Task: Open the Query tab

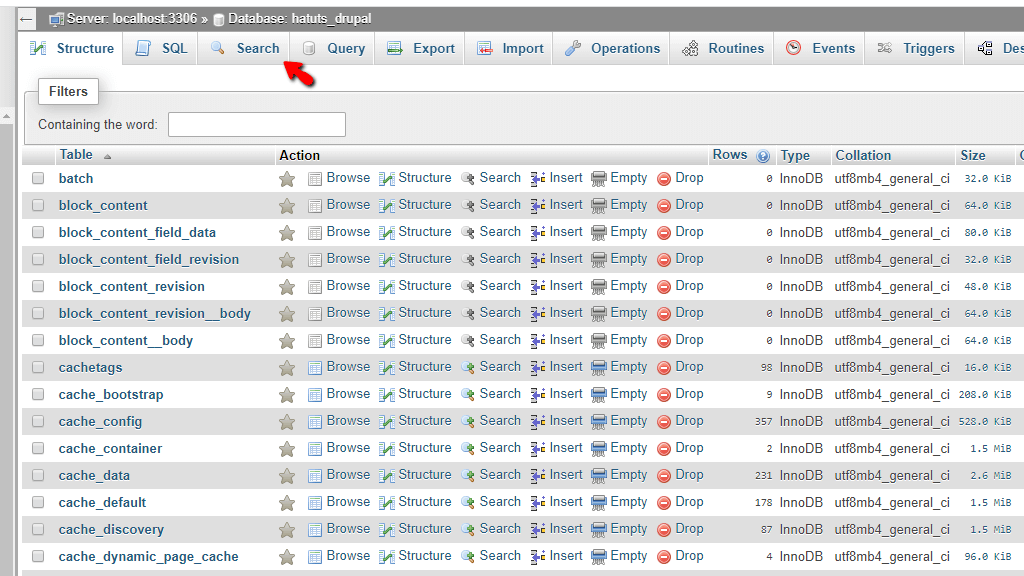Action: [x=333, y=48]
